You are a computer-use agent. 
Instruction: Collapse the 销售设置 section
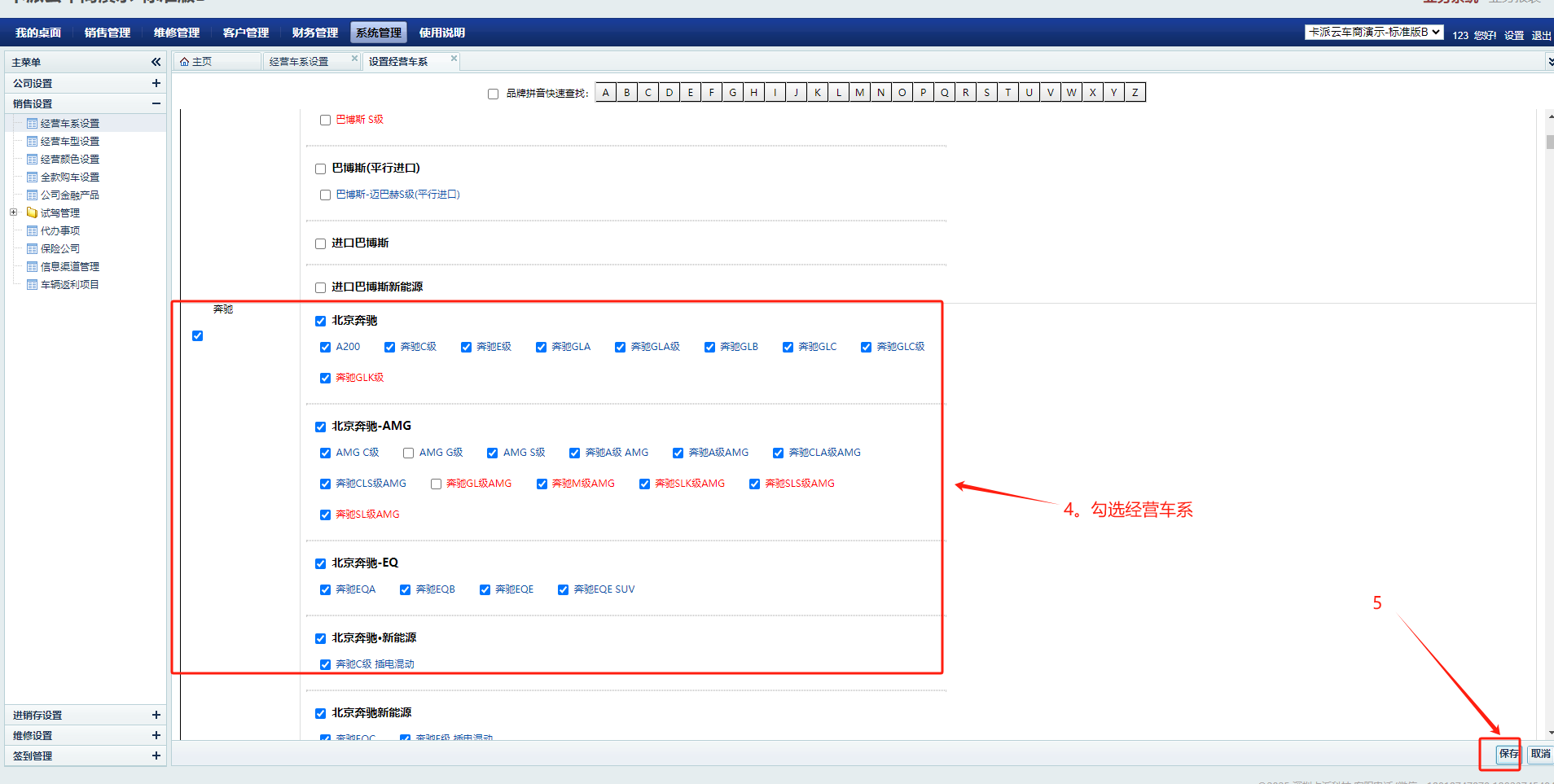(156, 103)
